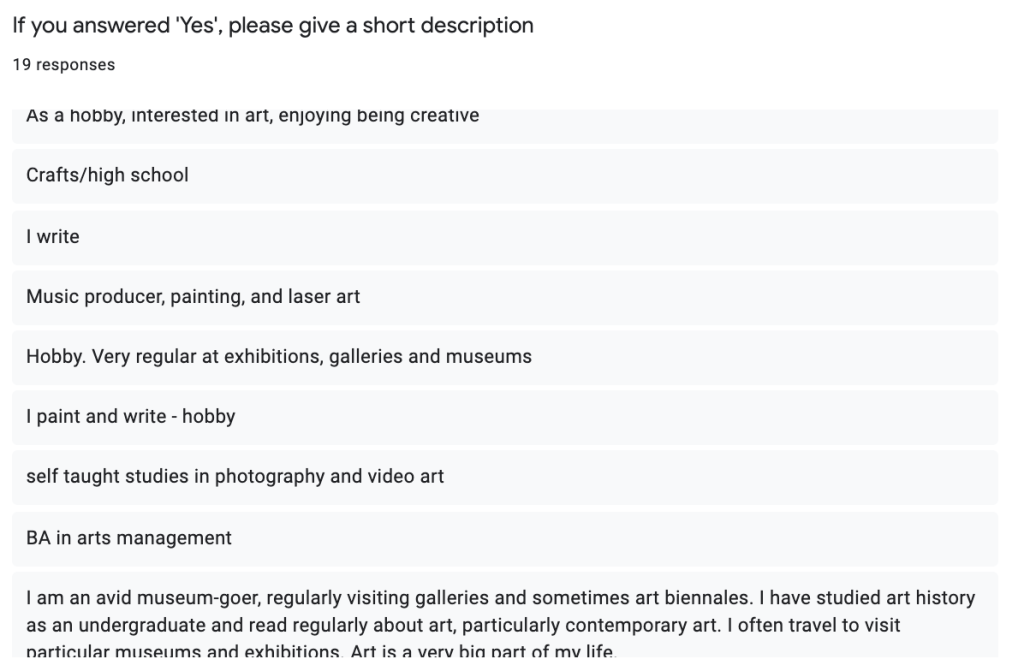Click the "Crafts/high school" response row
The width and height of the screenshot is (1024, 671).
point(107,176)
